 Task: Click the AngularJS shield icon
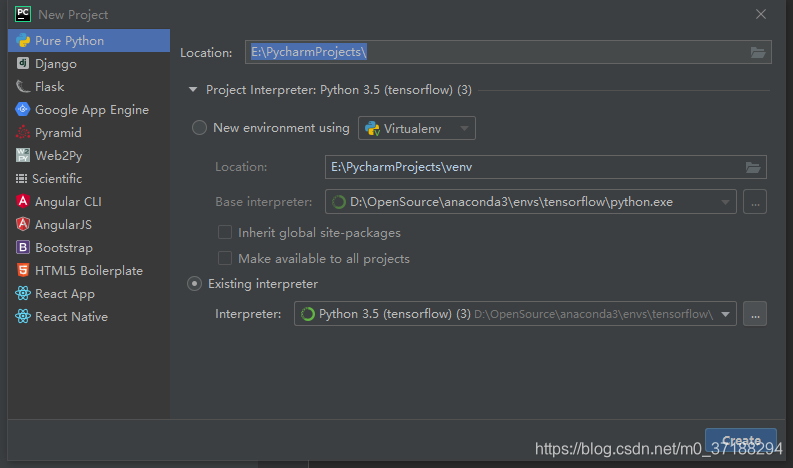click(x=23, y=224)
